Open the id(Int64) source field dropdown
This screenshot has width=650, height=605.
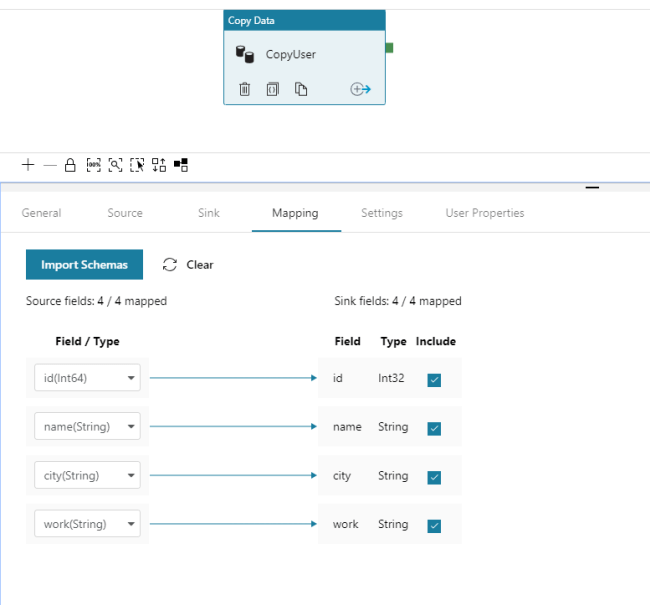87,378
